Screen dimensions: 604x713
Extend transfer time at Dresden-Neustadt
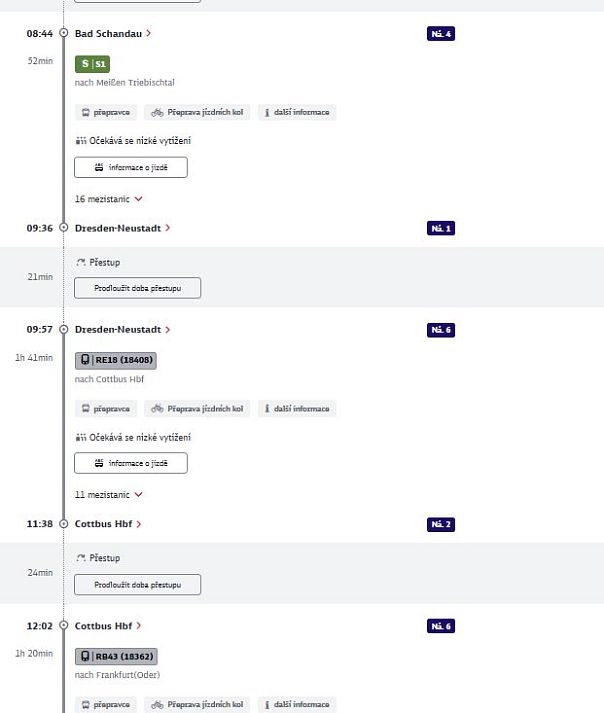click(138, 288)
